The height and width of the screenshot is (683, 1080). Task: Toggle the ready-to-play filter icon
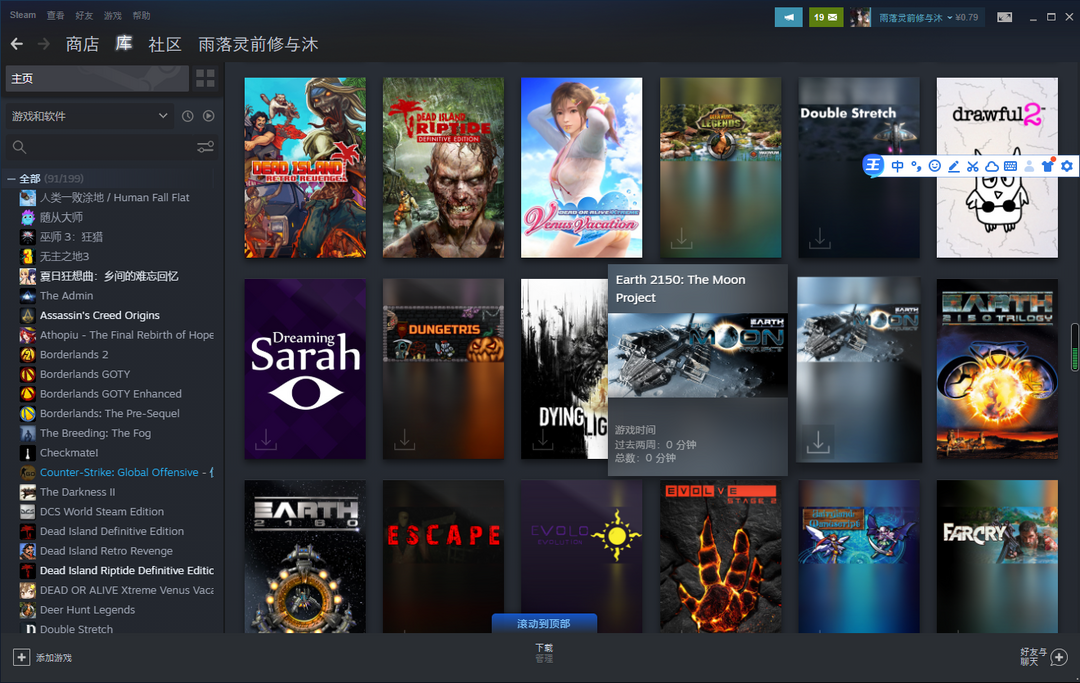(209, 116)
